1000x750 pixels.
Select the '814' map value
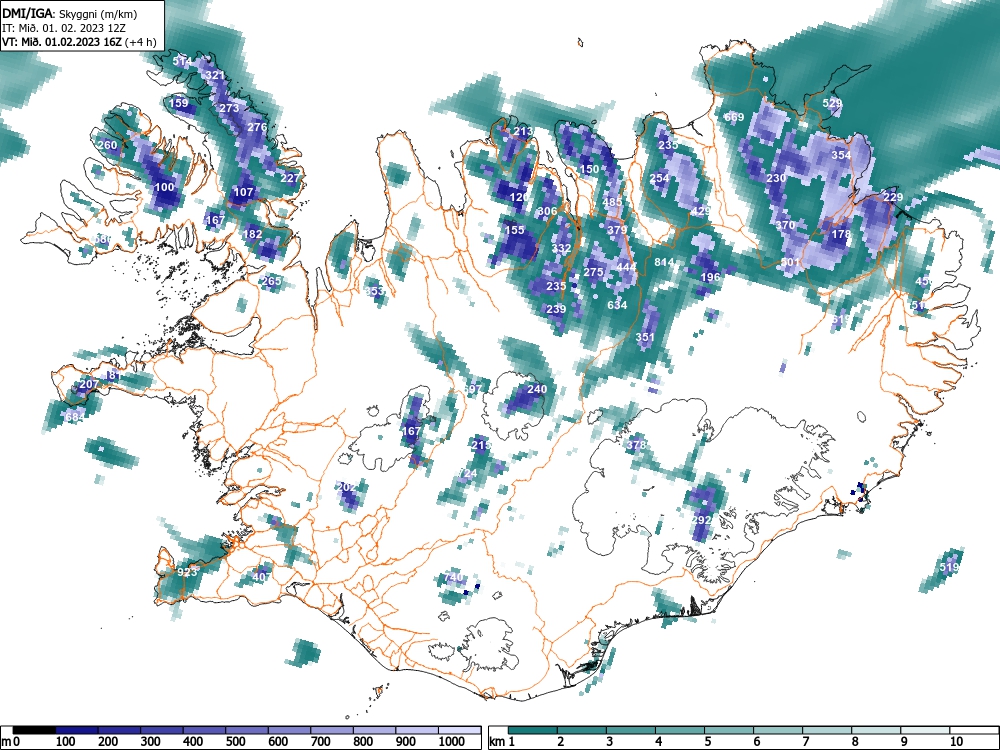click(x=664, y=262)
